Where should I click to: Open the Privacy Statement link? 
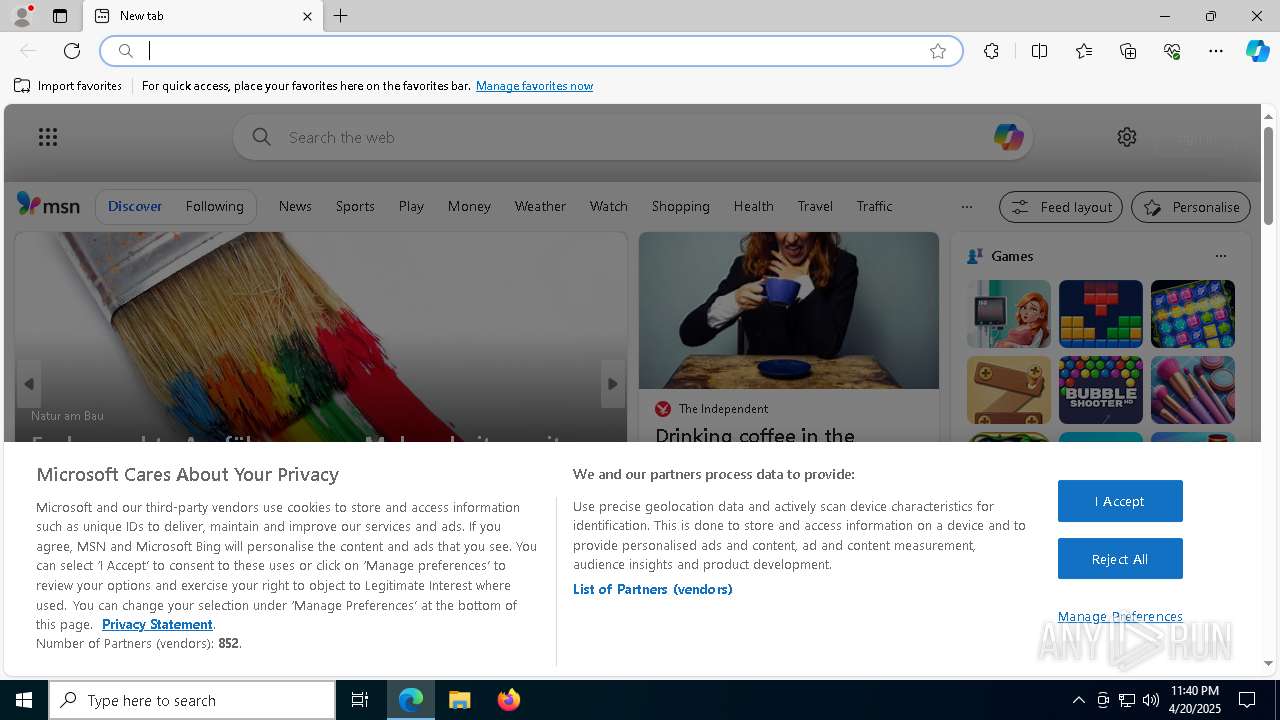tap(157, 624)
